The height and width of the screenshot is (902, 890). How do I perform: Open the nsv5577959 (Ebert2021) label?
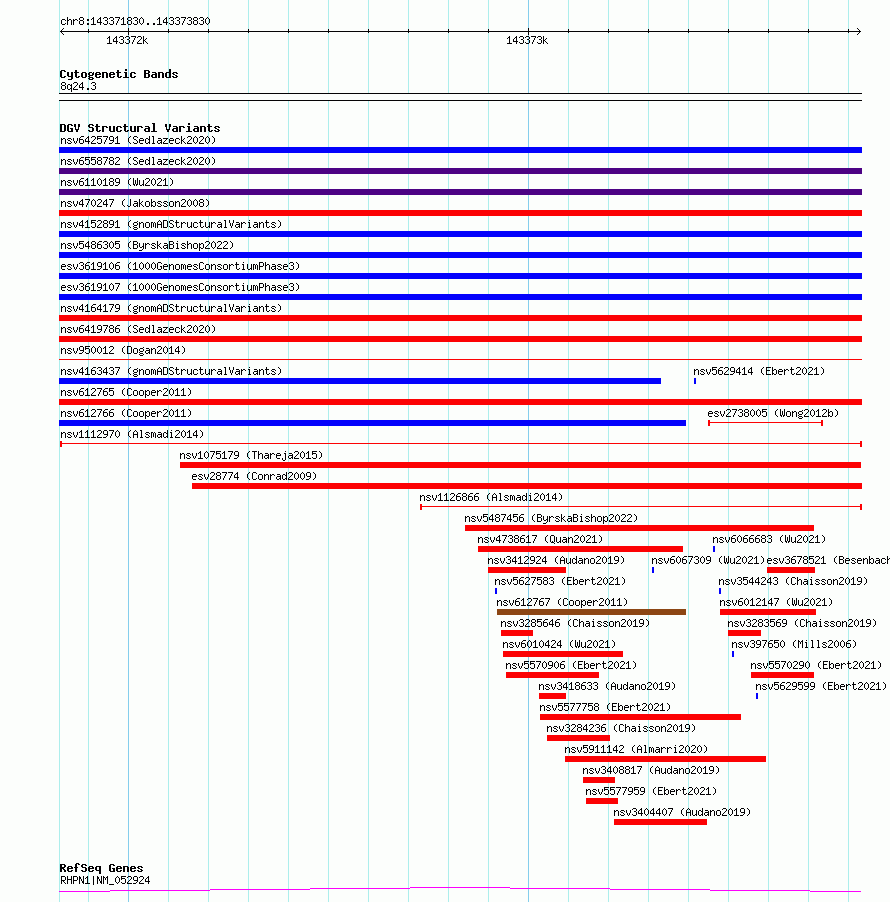point(651,792)
